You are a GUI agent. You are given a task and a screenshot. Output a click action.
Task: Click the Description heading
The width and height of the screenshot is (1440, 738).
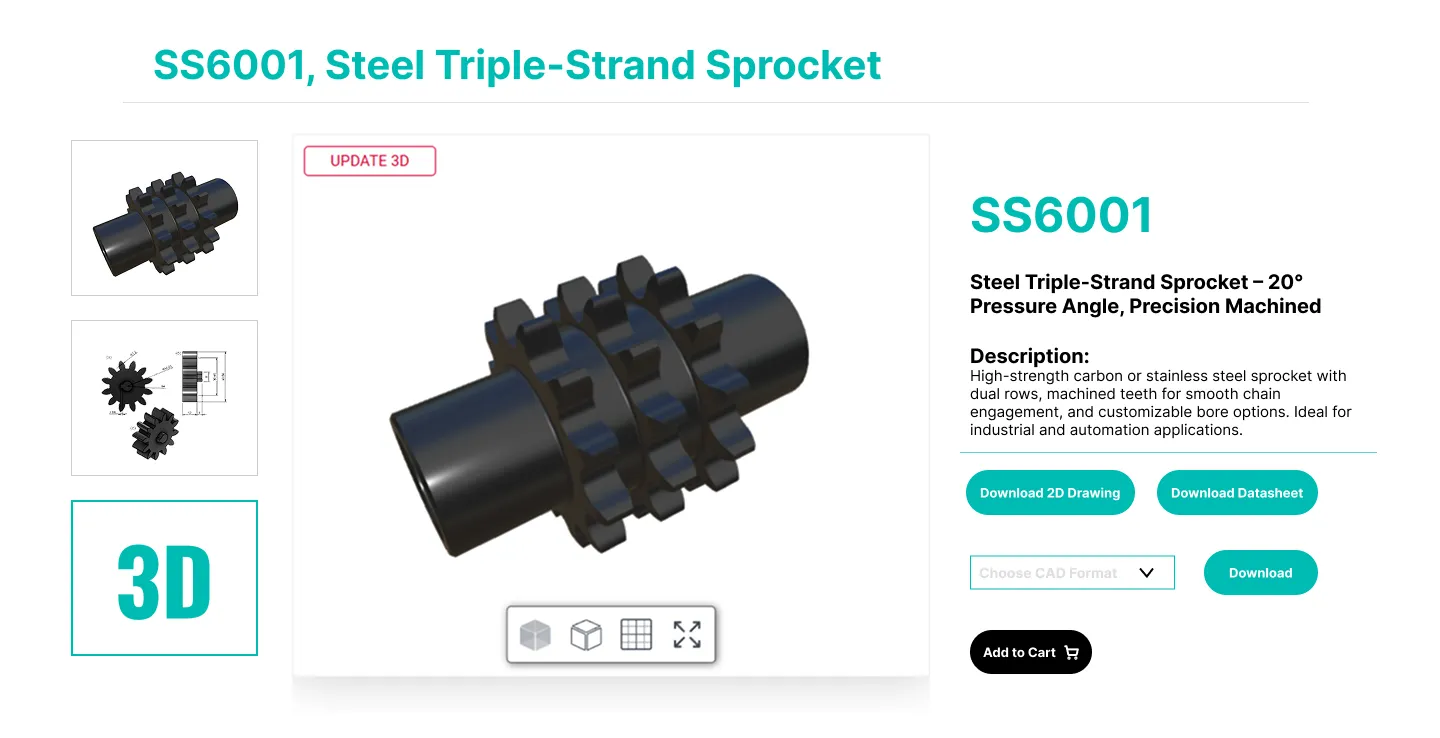coord(1029,356)
